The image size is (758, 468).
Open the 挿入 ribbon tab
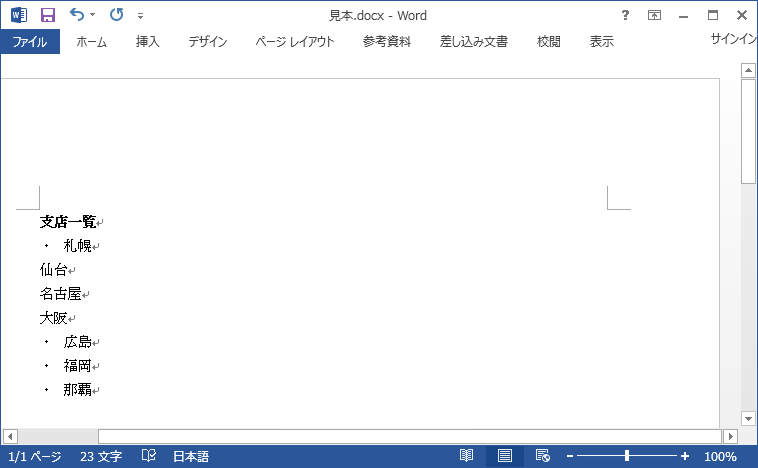[148, 42]
